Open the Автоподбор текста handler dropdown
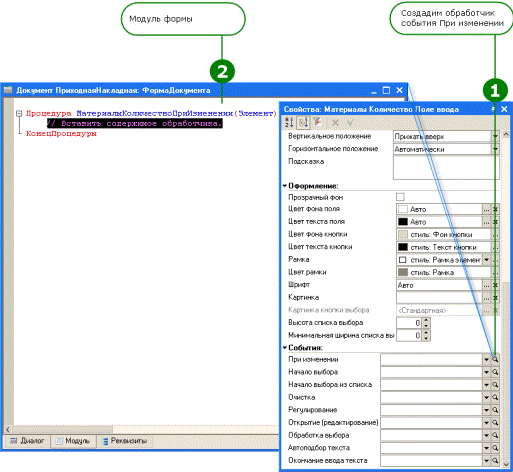This screenshot has height=472, width=513. click(x=487, y=448)
